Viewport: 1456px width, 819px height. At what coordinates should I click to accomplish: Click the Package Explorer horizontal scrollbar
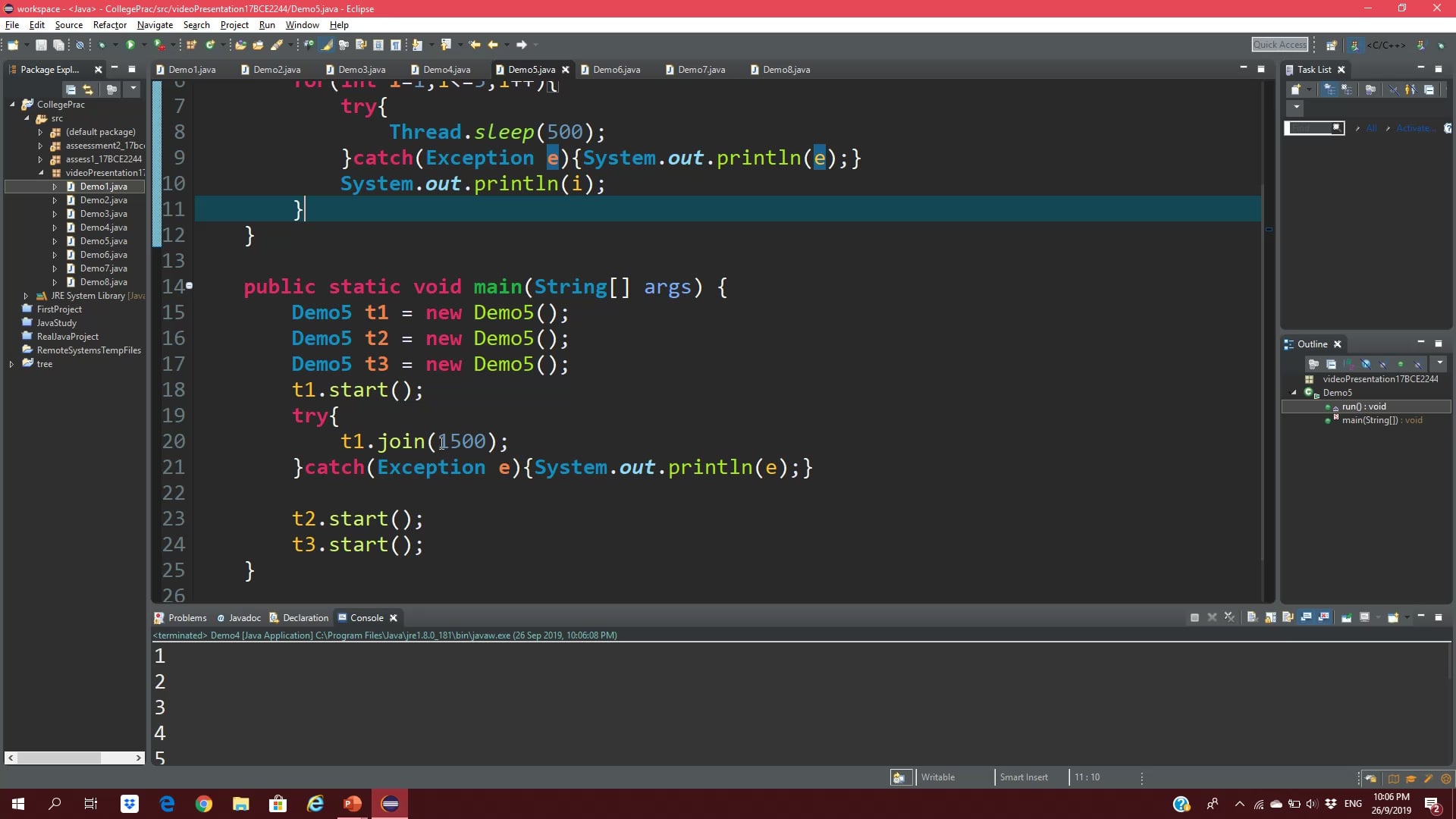click(x=74, y=758)
